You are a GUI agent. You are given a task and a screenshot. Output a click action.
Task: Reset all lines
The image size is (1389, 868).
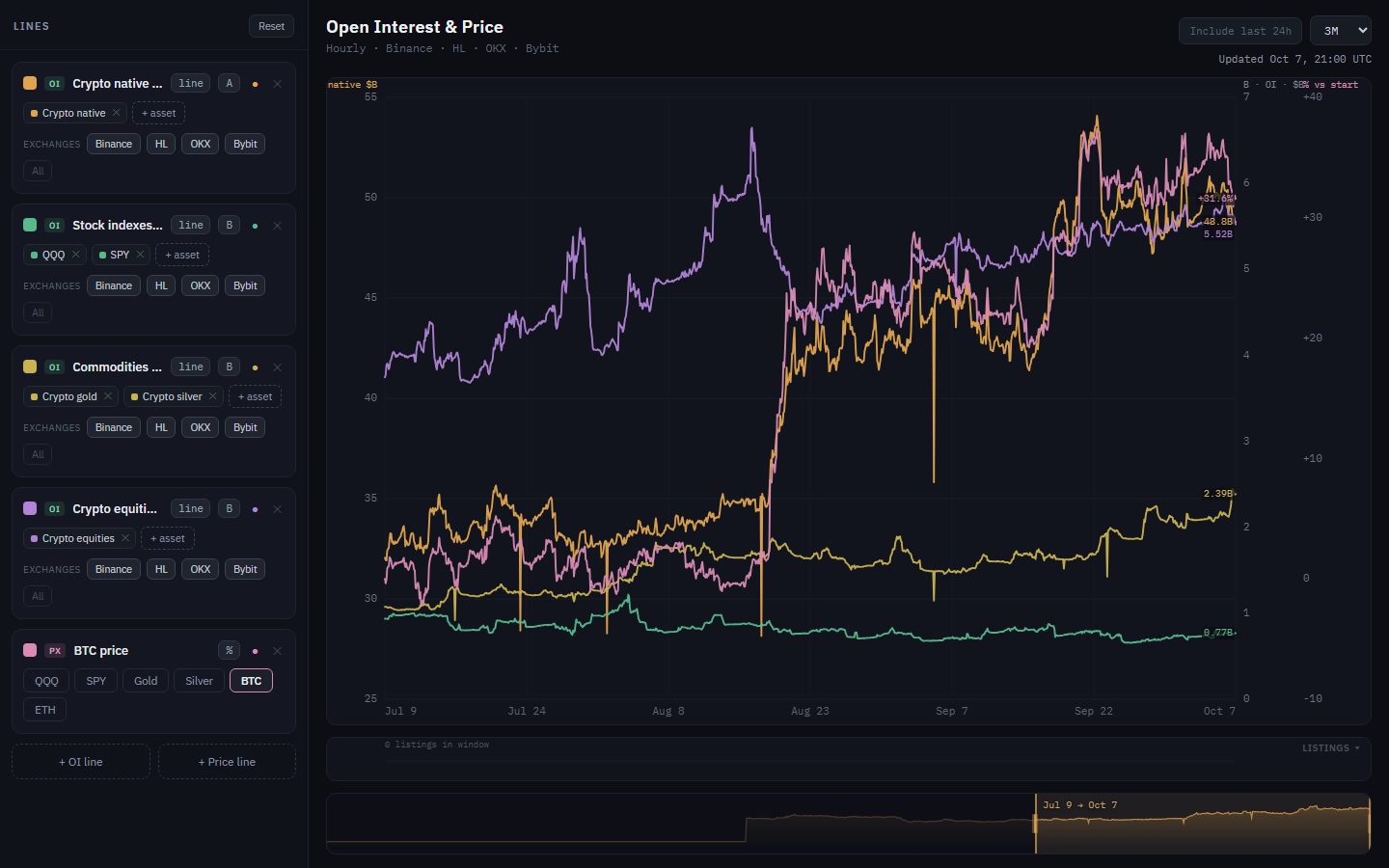(x=272, y=26)
